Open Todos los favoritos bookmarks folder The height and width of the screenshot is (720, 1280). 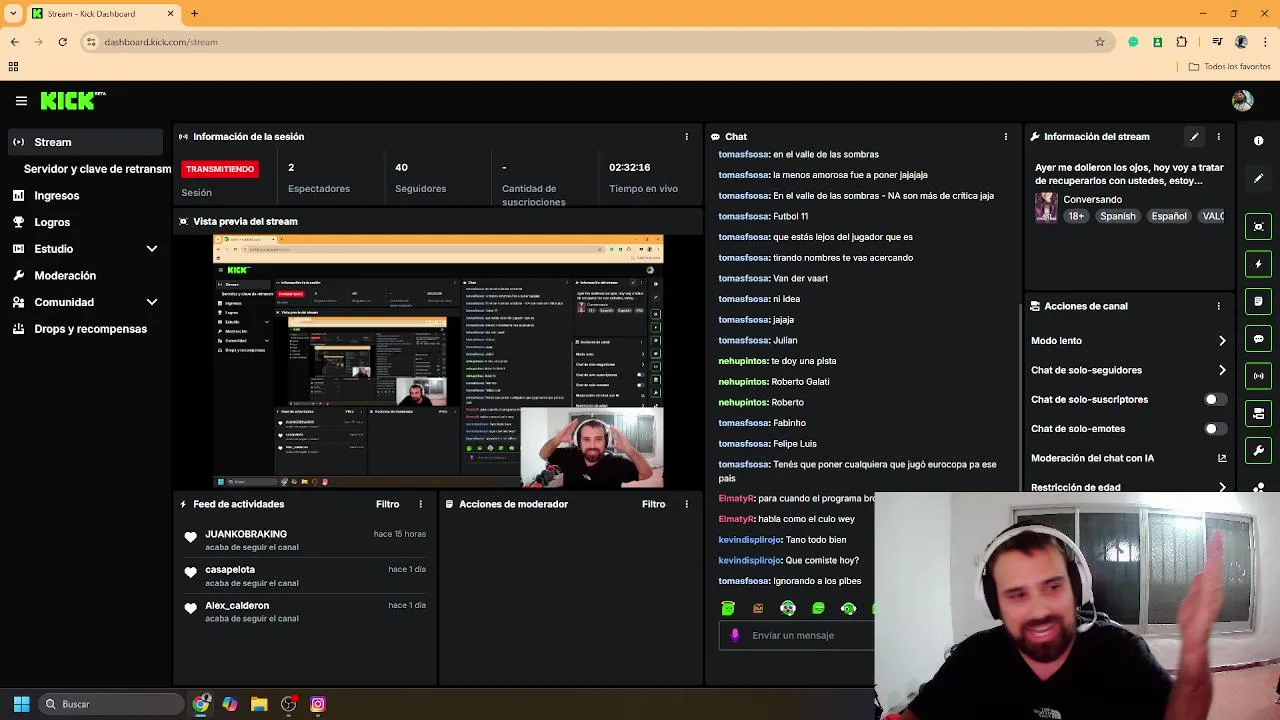click(1229, 67)
